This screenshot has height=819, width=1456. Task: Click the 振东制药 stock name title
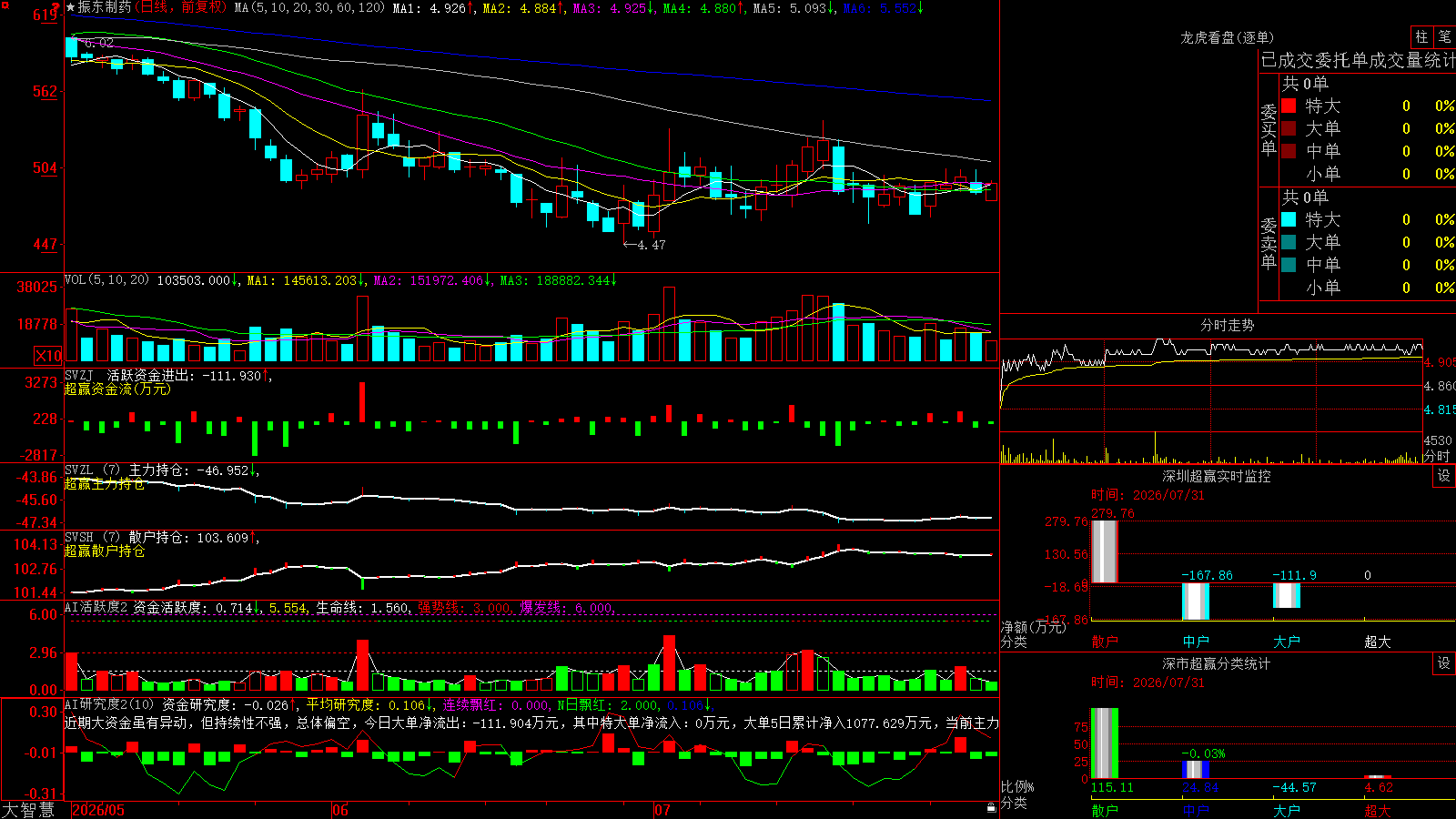[105, 7]
